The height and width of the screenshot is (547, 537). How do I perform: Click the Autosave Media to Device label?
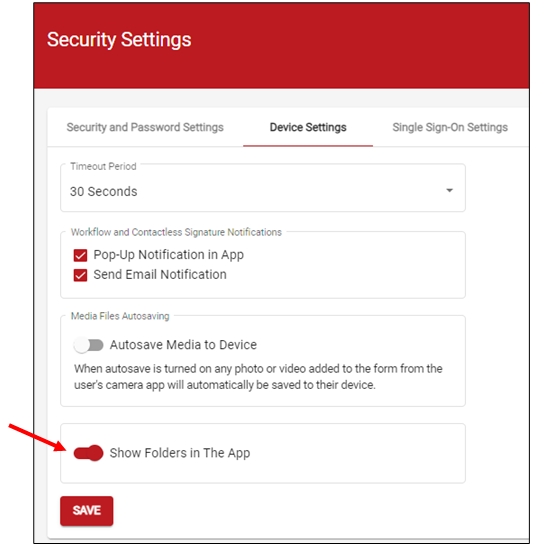[x=183, y=345]
